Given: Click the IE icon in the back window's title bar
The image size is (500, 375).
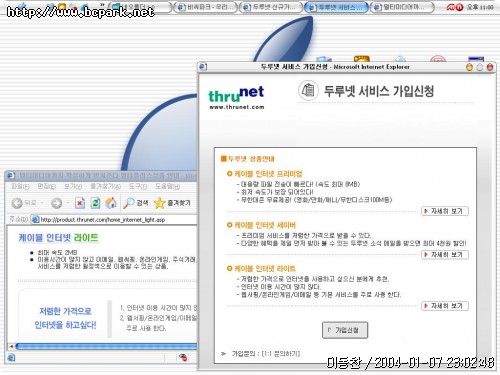Looking at the screenshot, I should [11, 175].
